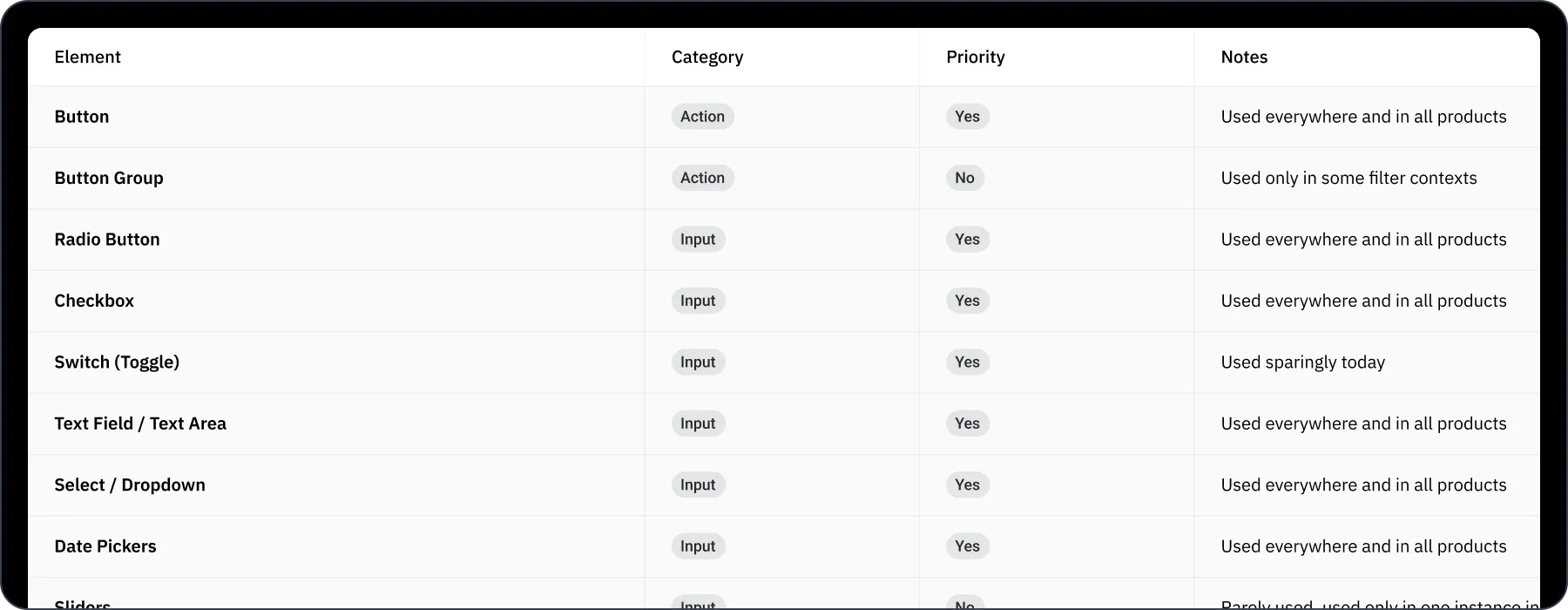Viewport: 1568px width, 610px height.
Task: Click the 'Used sparingly today' note
Action: 1303,363
